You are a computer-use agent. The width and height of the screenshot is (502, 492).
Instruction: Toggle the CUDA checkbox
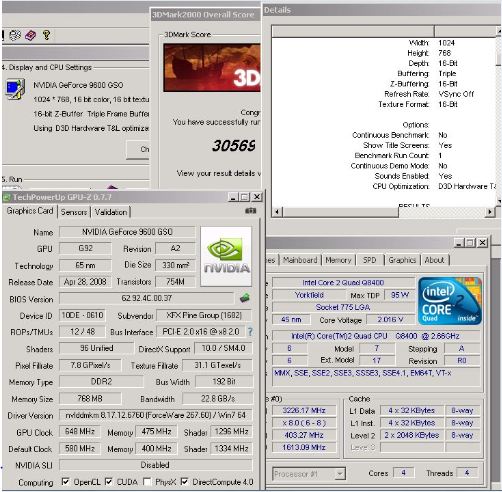pos(109,481)
